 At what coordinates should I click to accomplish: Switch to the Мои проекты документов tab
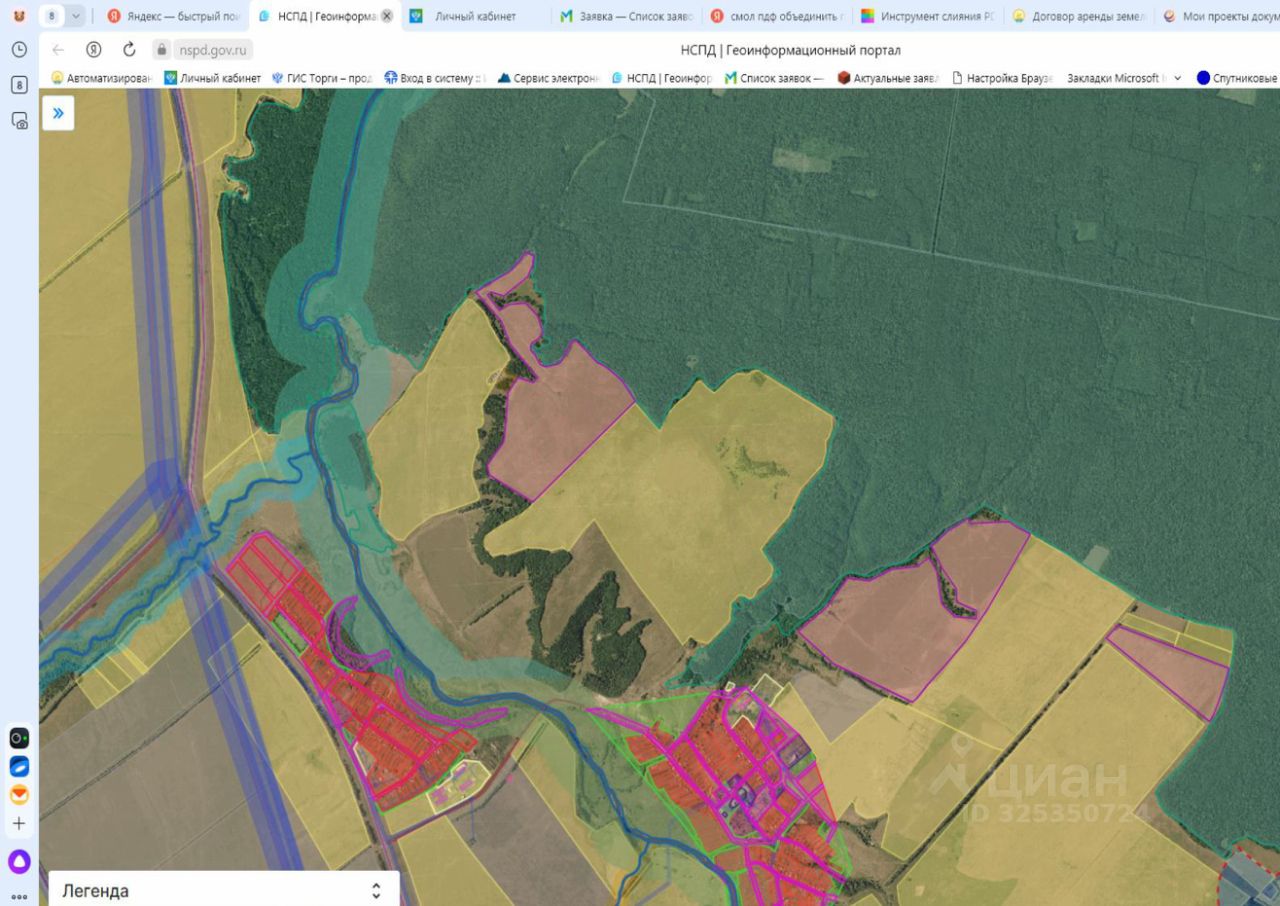(1218, 16)
